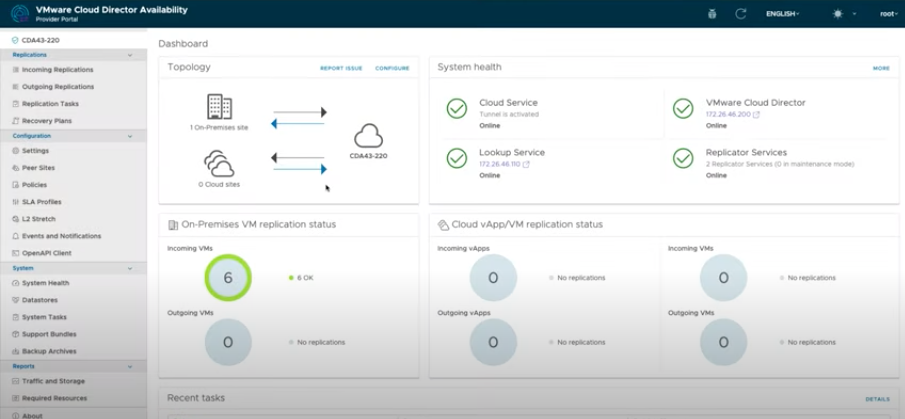The width and height of the screenshot is (905, 419).
Task: Click the '0 Cloud sites' label
Action: (219, 185)
